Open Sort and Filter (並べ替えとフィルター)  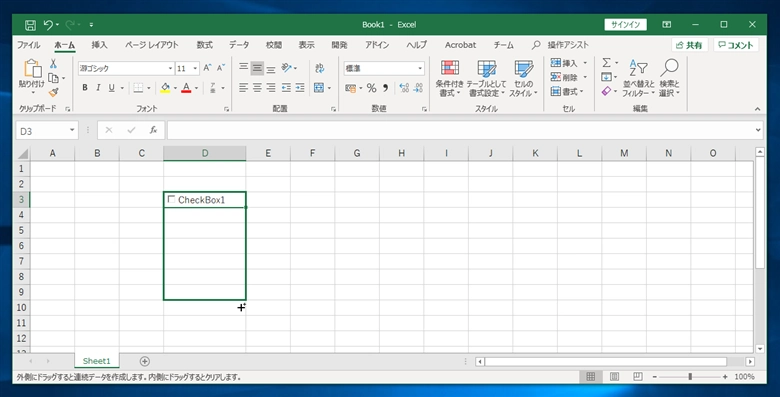639,79
